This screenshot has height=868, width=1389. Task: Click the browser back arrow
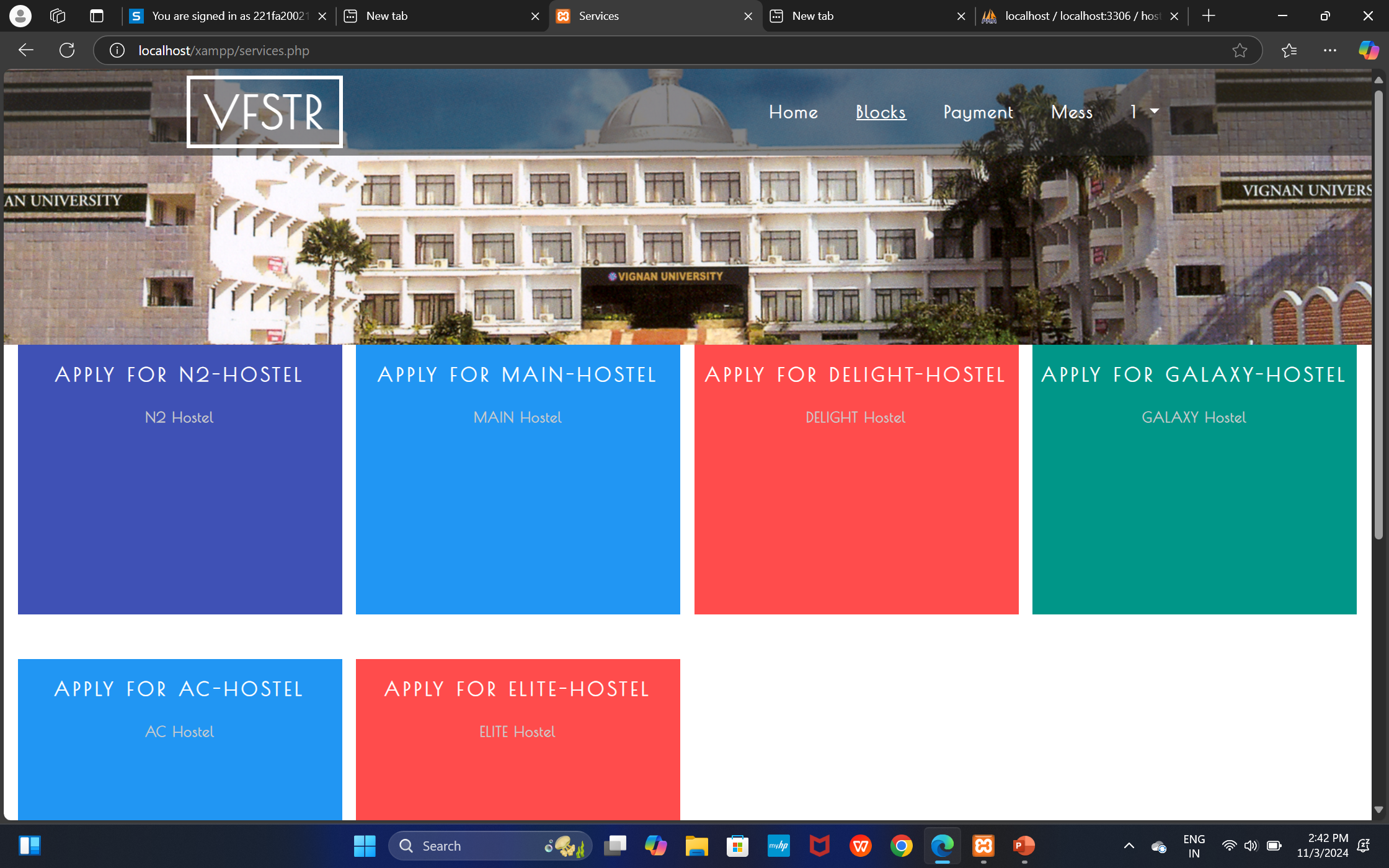click(26, 50)
